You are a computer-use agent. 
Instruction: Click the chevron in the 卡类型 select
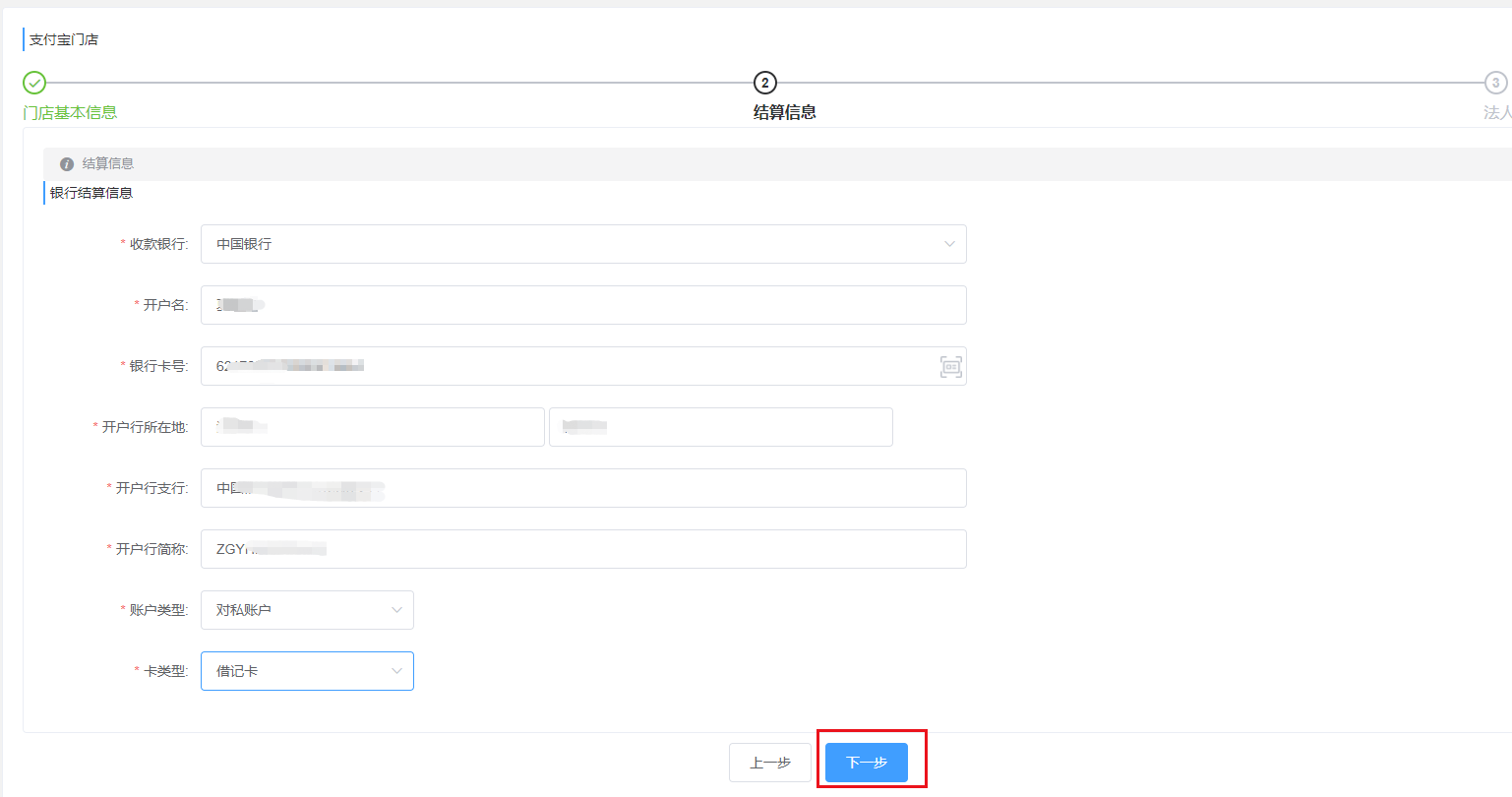396,671
